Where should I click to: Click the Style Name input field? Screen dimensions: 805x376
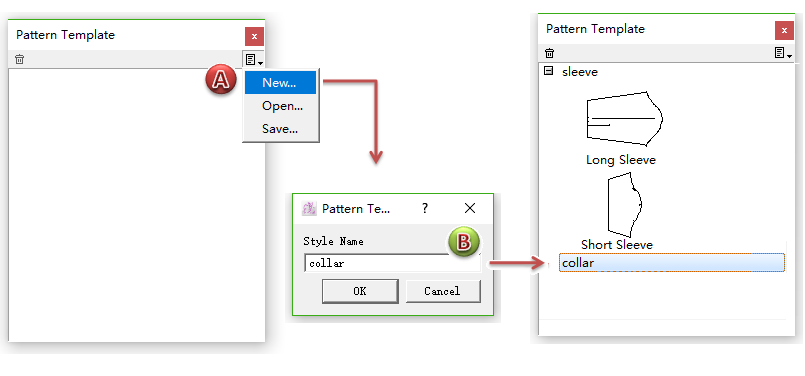tap(392, 264)
